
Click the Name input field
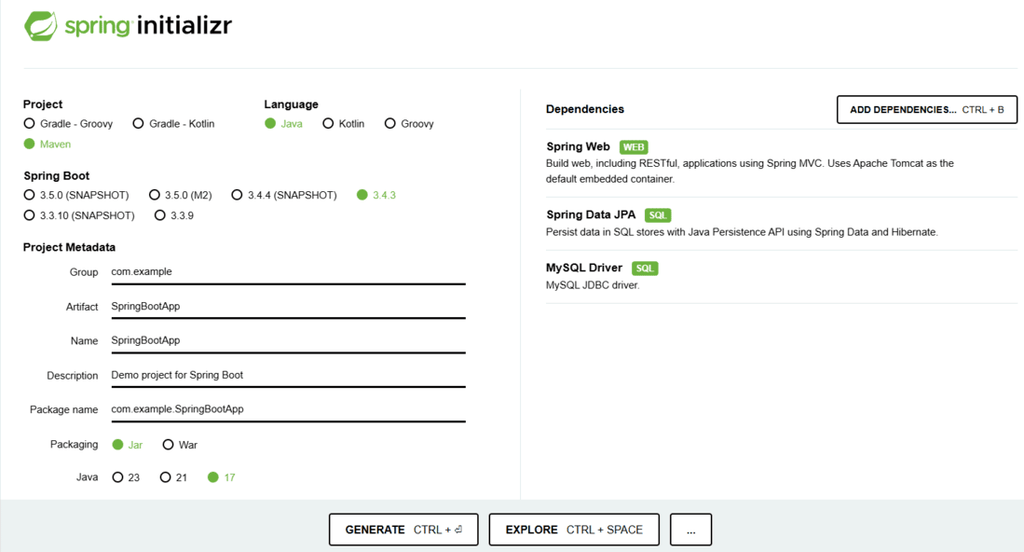pos(288,340)
